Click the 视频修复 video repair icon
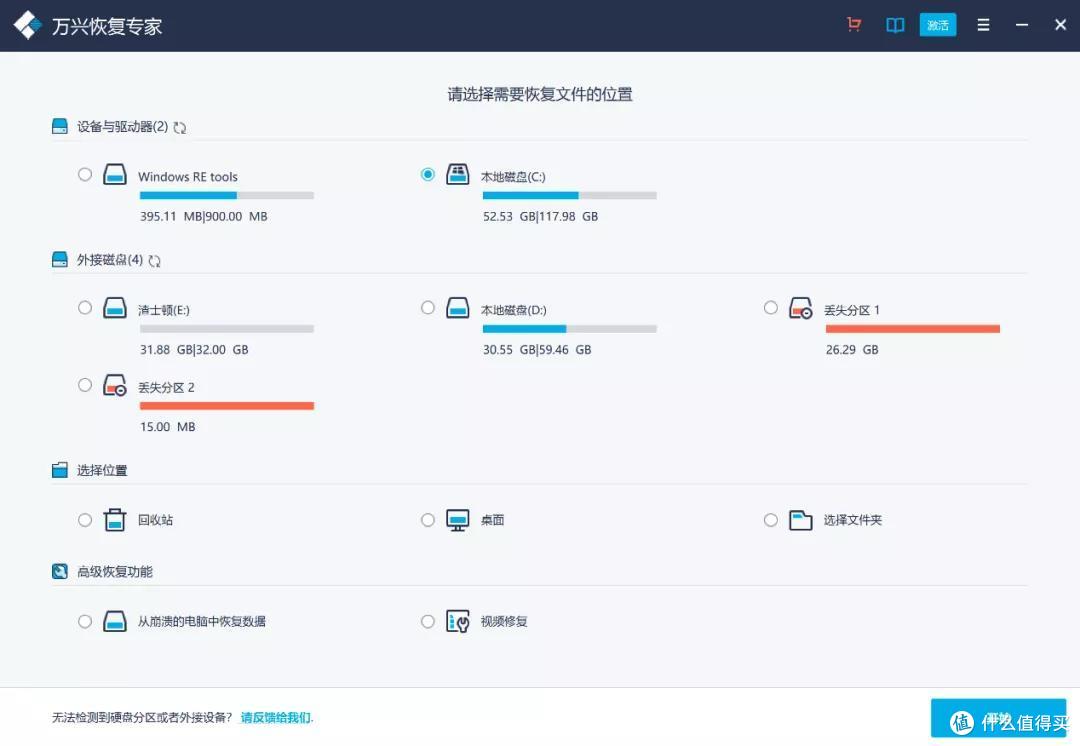This screenshot has width=1080, height=746. pos(458,621)
